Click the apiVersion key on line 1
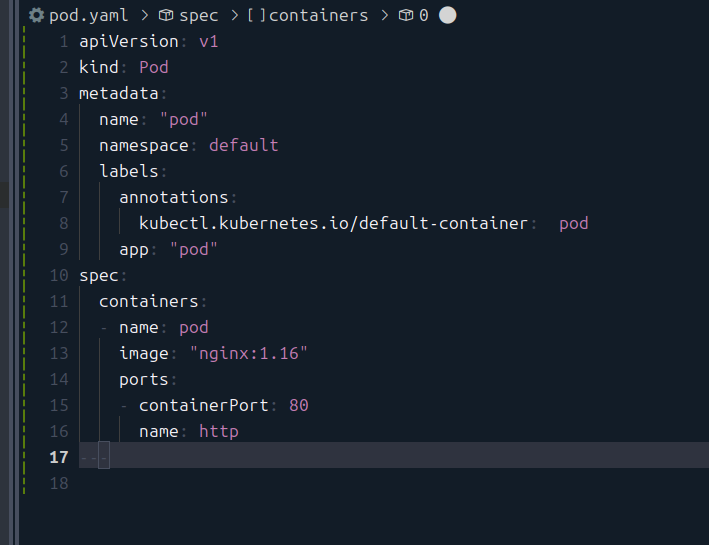 point(129,41)
